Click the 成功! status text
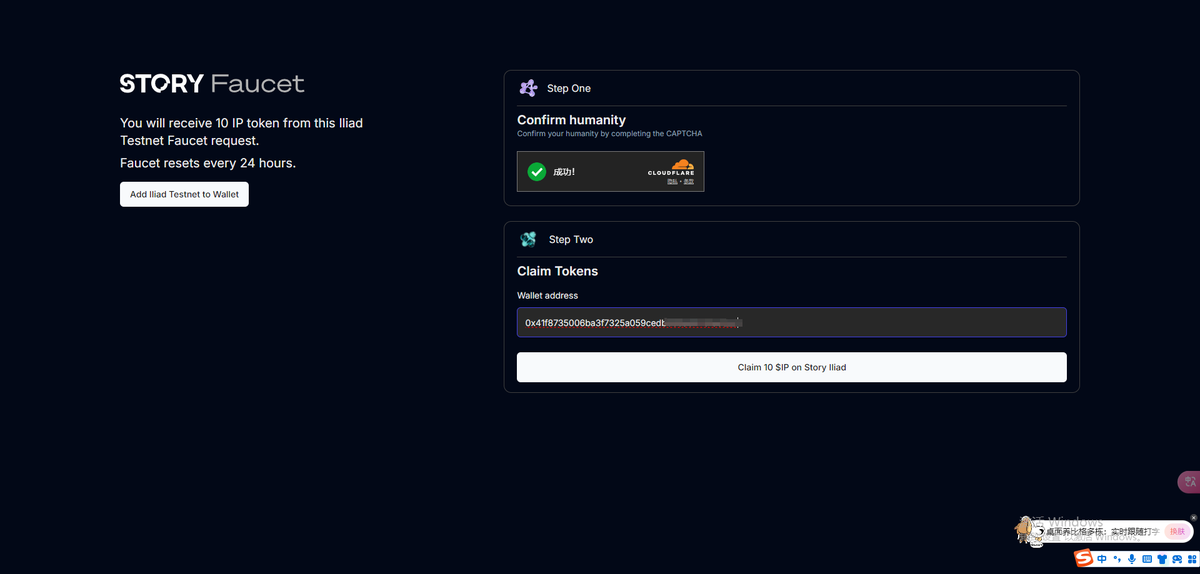 pyautogui.click(x=564, y=172)
